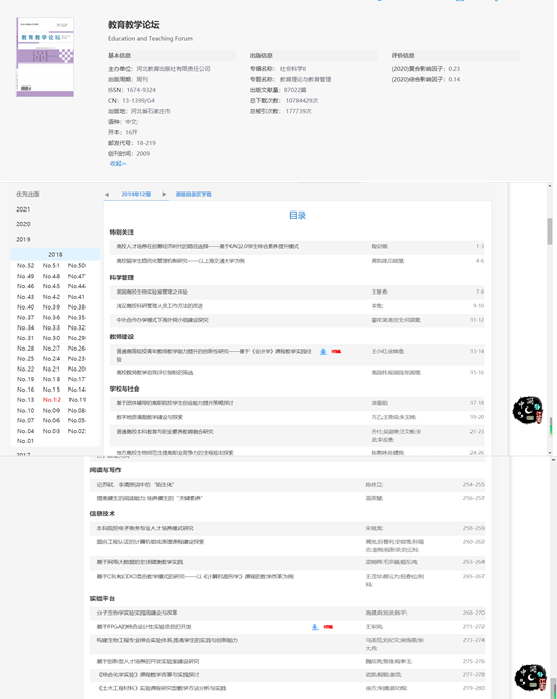Viewport: 557px width, 699px height.
Task: Go to next issue with right arrow
Action: pyautogui.click(x=164, y=194)
